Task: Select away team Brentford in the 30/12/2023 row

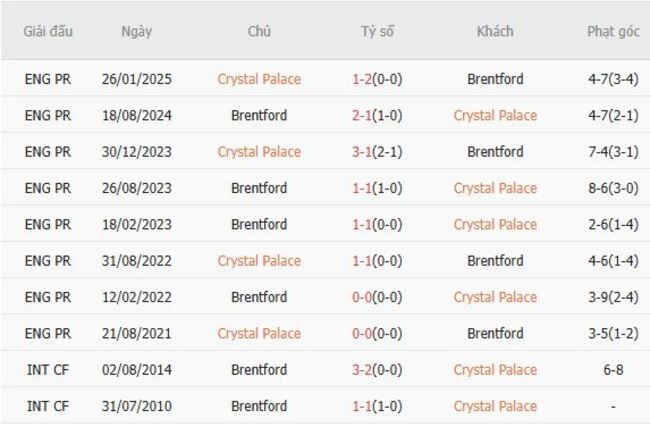Action: [495, 152]
